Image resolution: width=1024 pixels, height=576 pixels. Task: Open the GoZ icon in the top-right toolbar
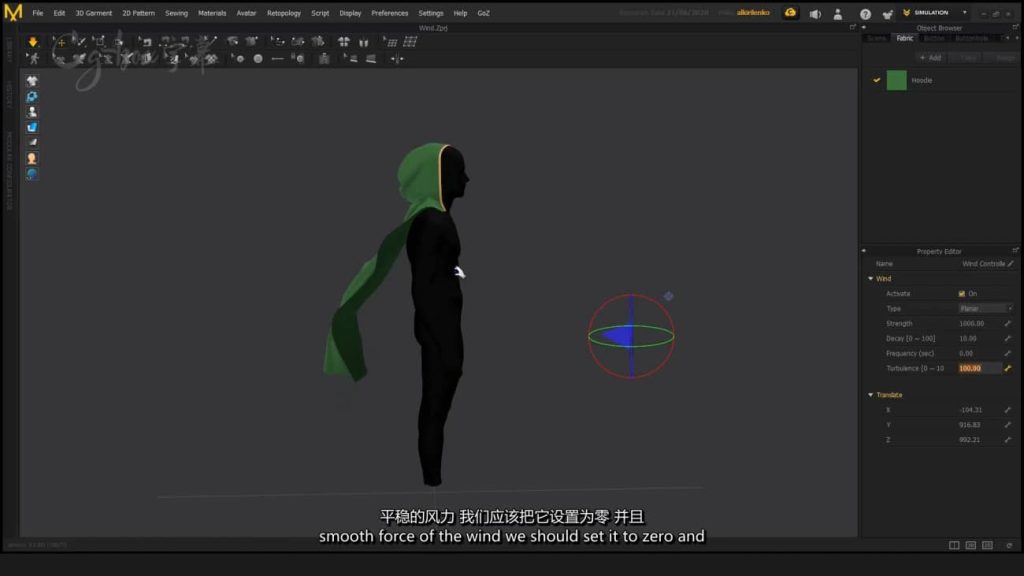[887, 13]
